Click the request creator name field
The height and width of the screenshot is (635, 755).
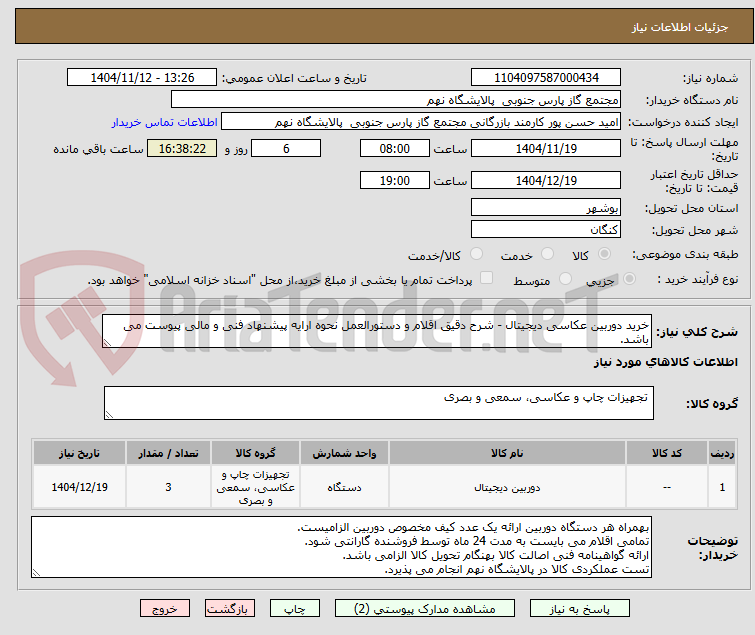(x=421, y=122)
